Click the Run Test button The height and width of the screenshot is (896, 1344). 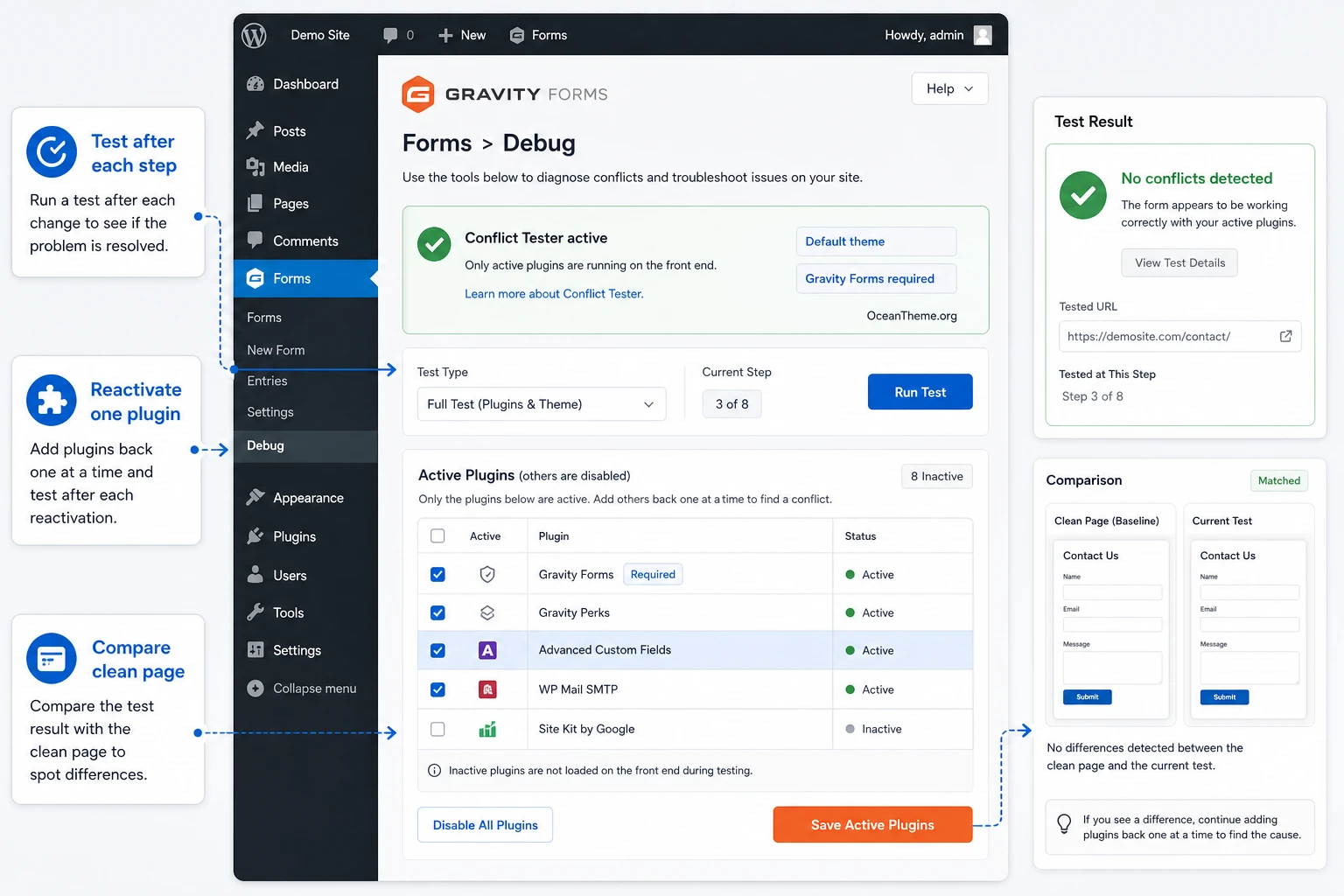click(x=920, y=392)
